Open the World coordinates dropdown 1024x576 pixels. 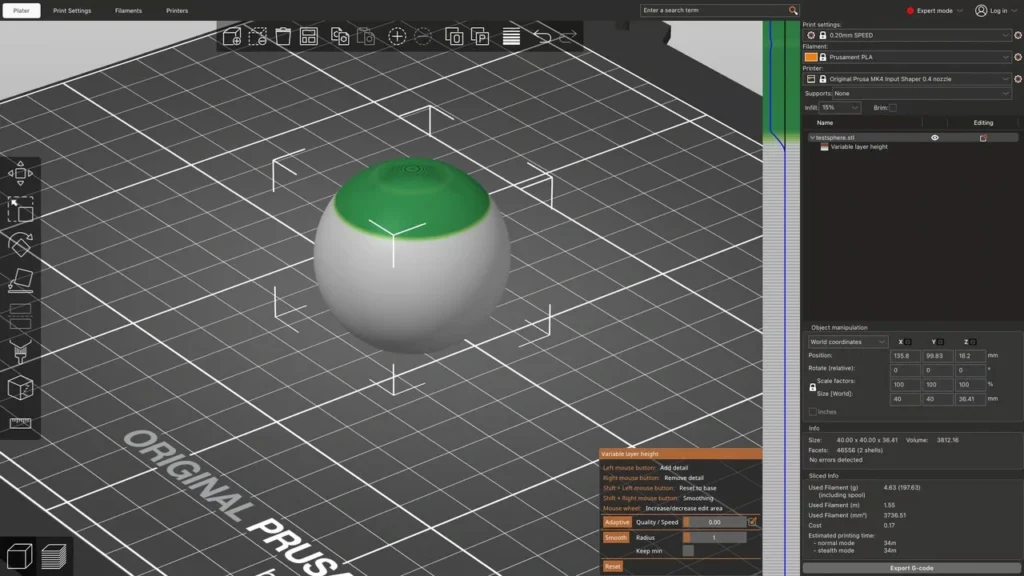coord(847,342)
